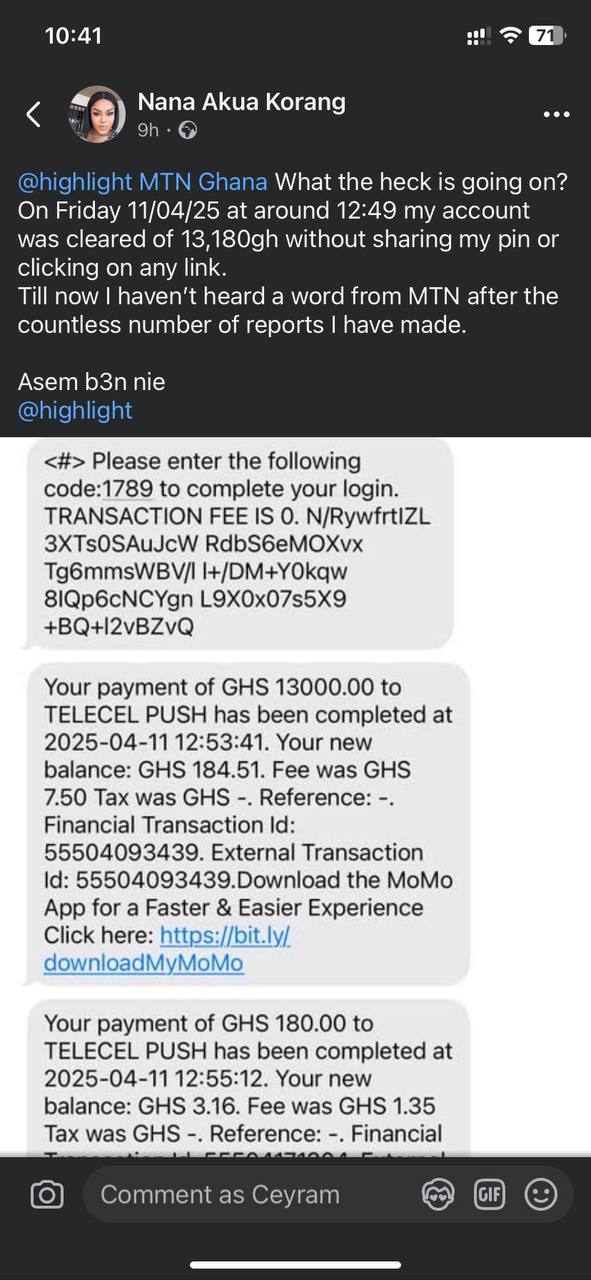
Task: Open the avatar sticker picker icon
Action: click(x=438, y=1194)
